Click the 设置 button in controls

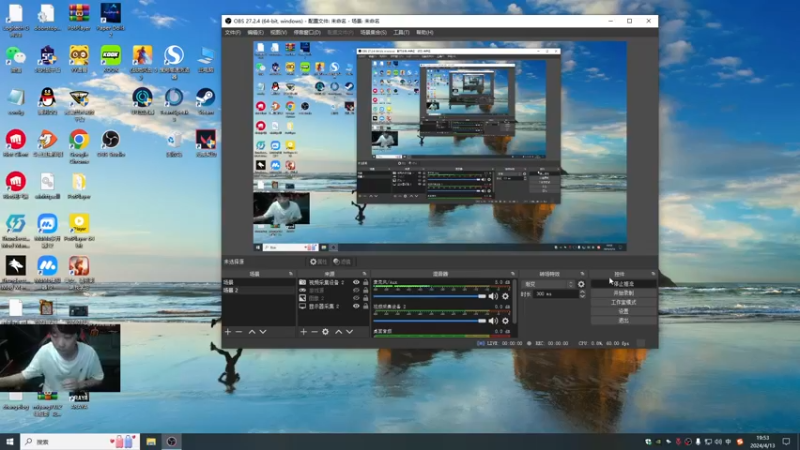coord(623,311)
